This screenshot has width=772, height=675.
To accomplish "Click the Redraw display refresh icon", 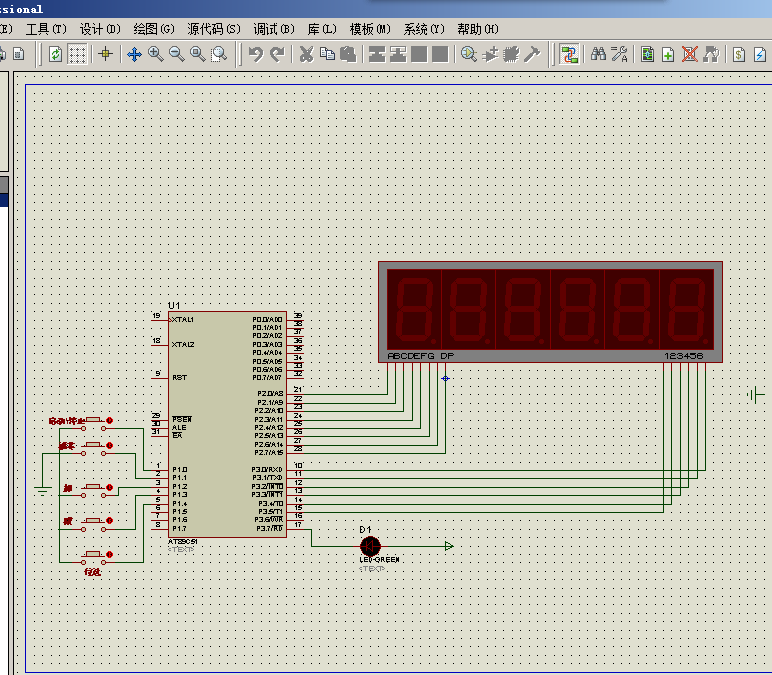I will coord(55,54).
